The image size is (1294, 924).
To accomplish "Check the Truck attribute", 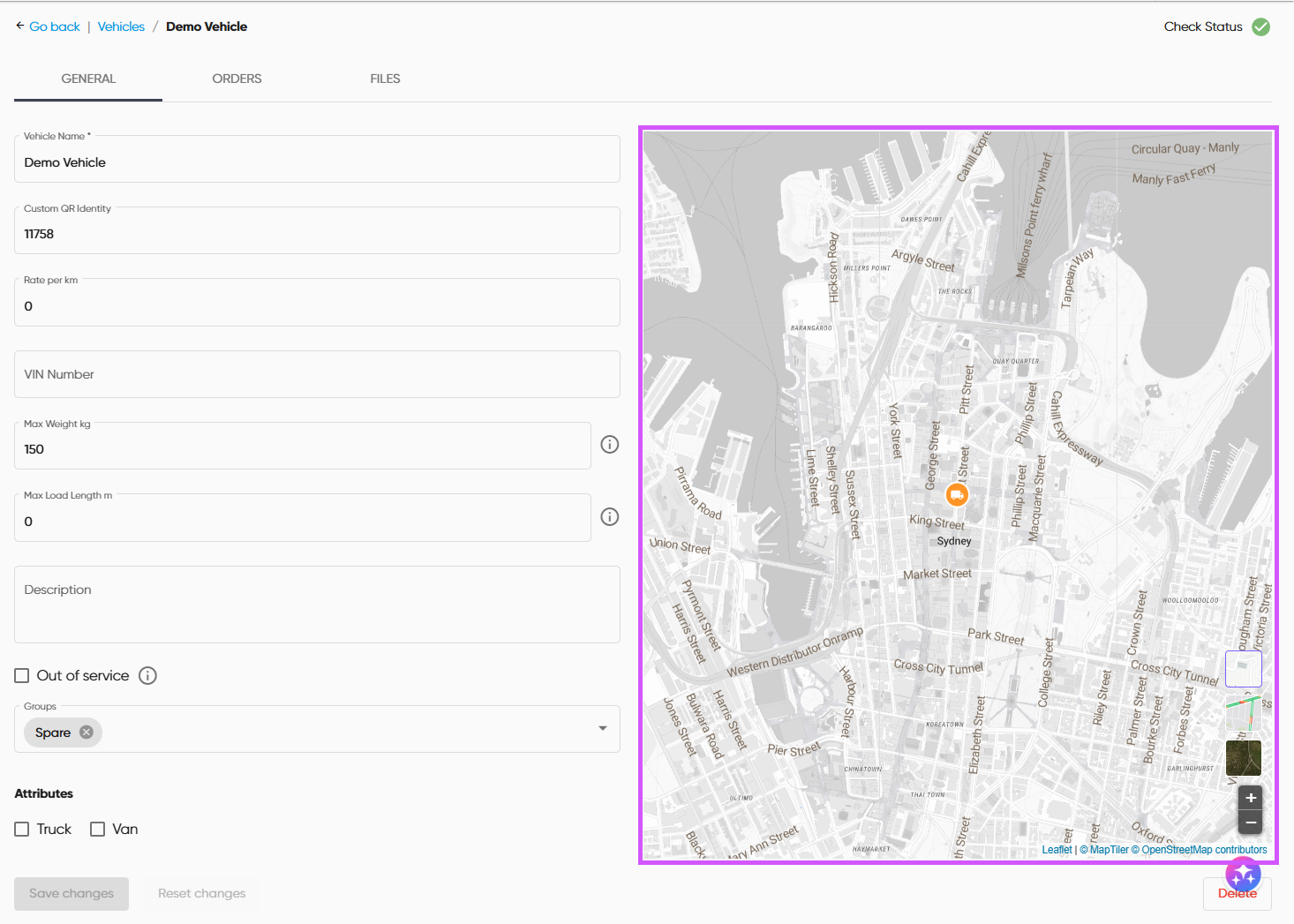I will pyautogui.click(x=21, y=829).
